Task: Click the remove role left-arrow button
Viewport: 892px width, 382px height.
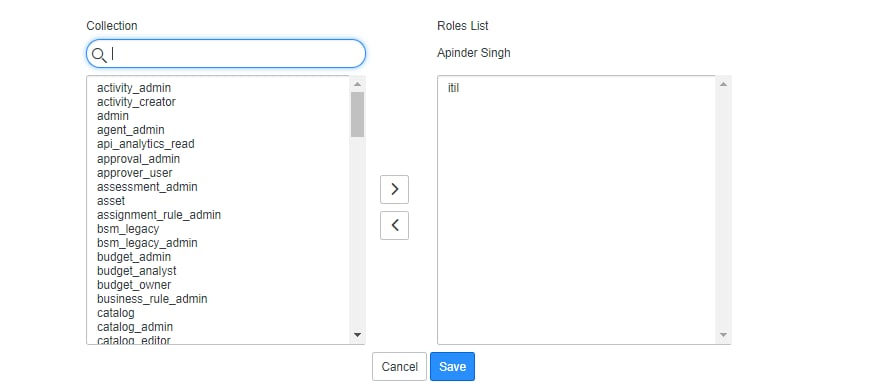Action: pyautogui.click(x=394, y=225)
